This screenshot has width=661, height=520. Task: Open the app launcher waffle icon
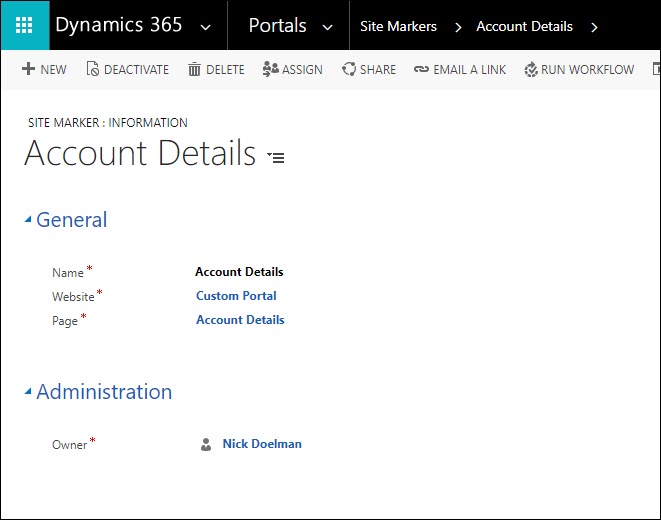[x=23, y=26]
